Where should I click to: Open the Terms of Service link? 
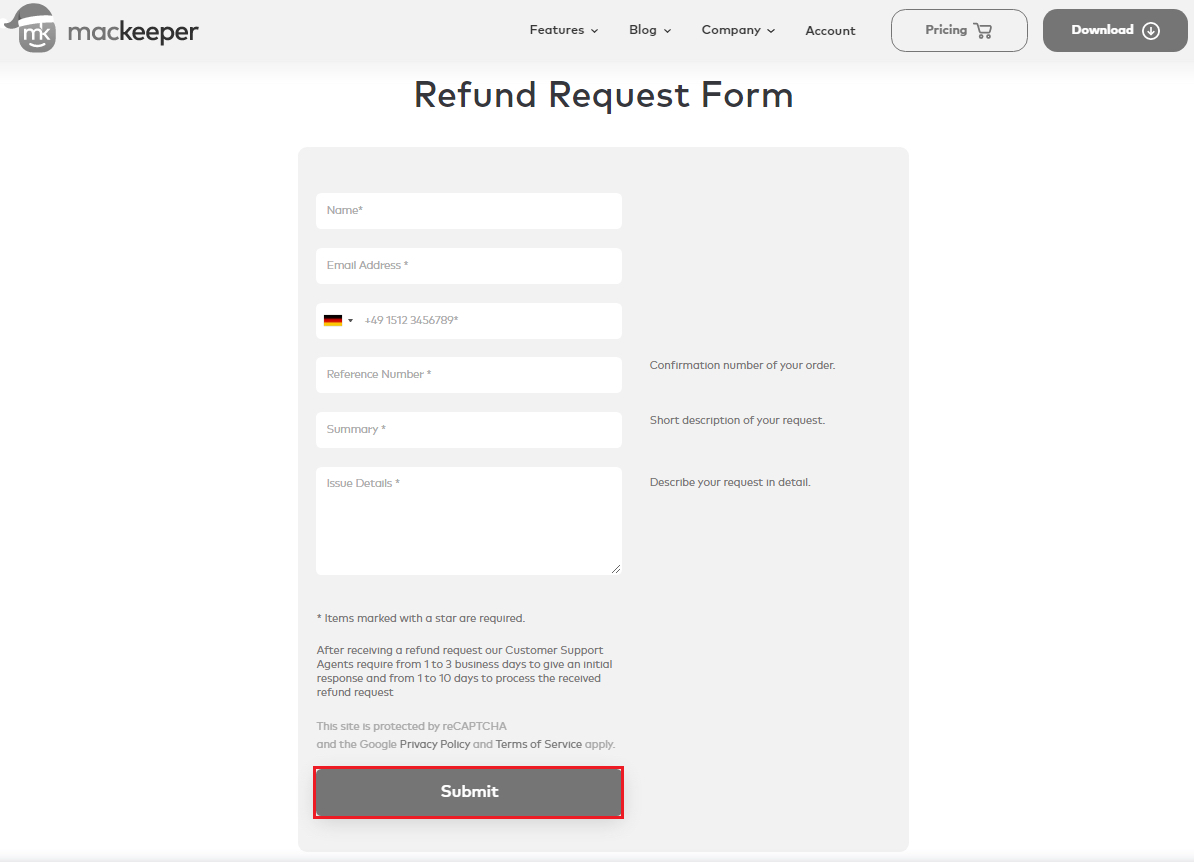click(538, 744)
